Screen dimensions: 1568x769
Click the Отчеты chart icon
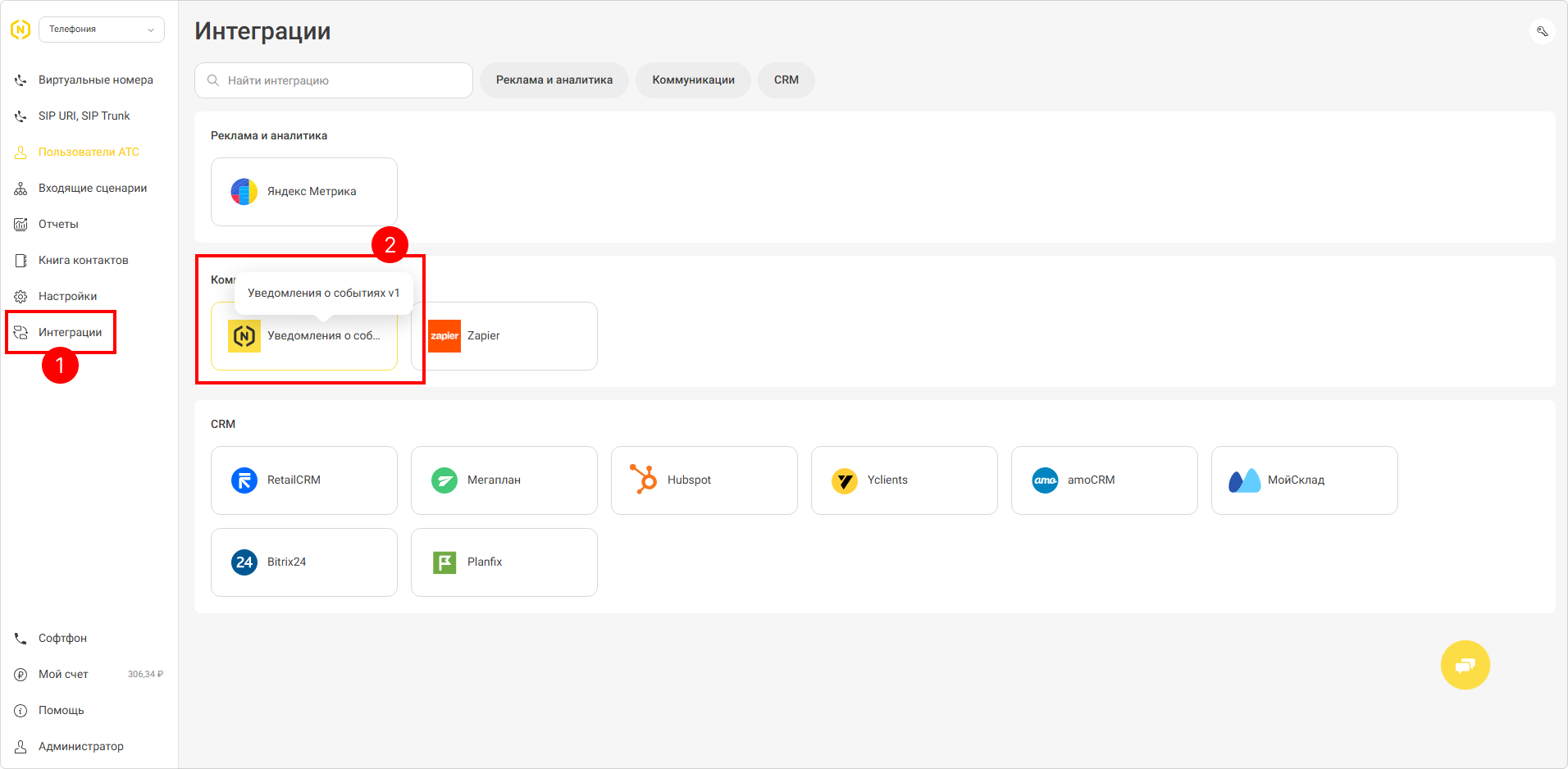tap(21, 225)
